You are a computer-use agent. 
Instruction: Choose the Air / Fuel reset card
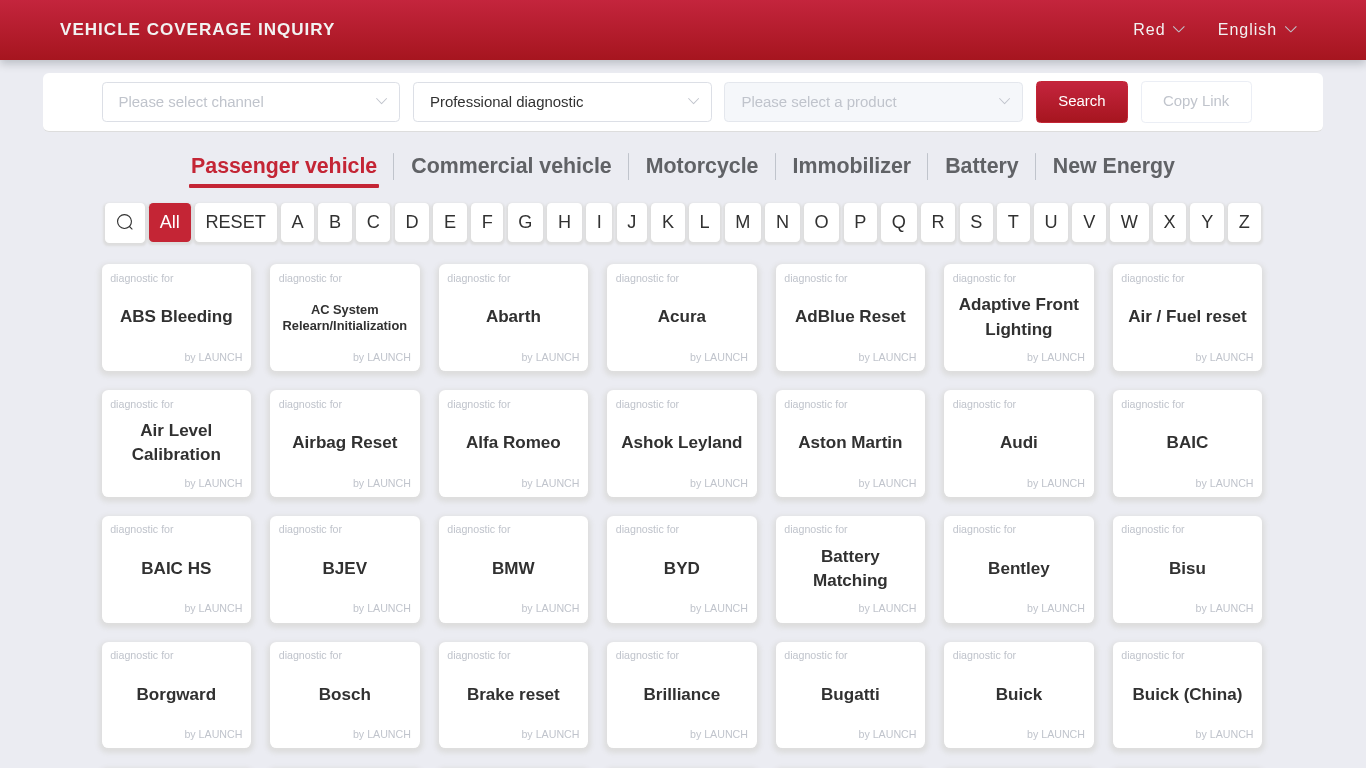pyautogui.click(x=1187, y=317)
